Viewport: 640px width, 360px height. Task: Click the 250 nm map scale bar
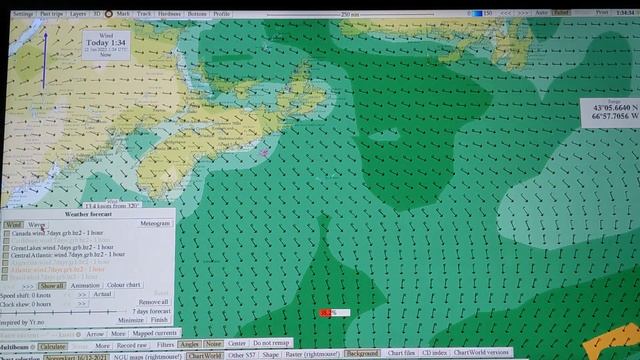click(350, 14)
